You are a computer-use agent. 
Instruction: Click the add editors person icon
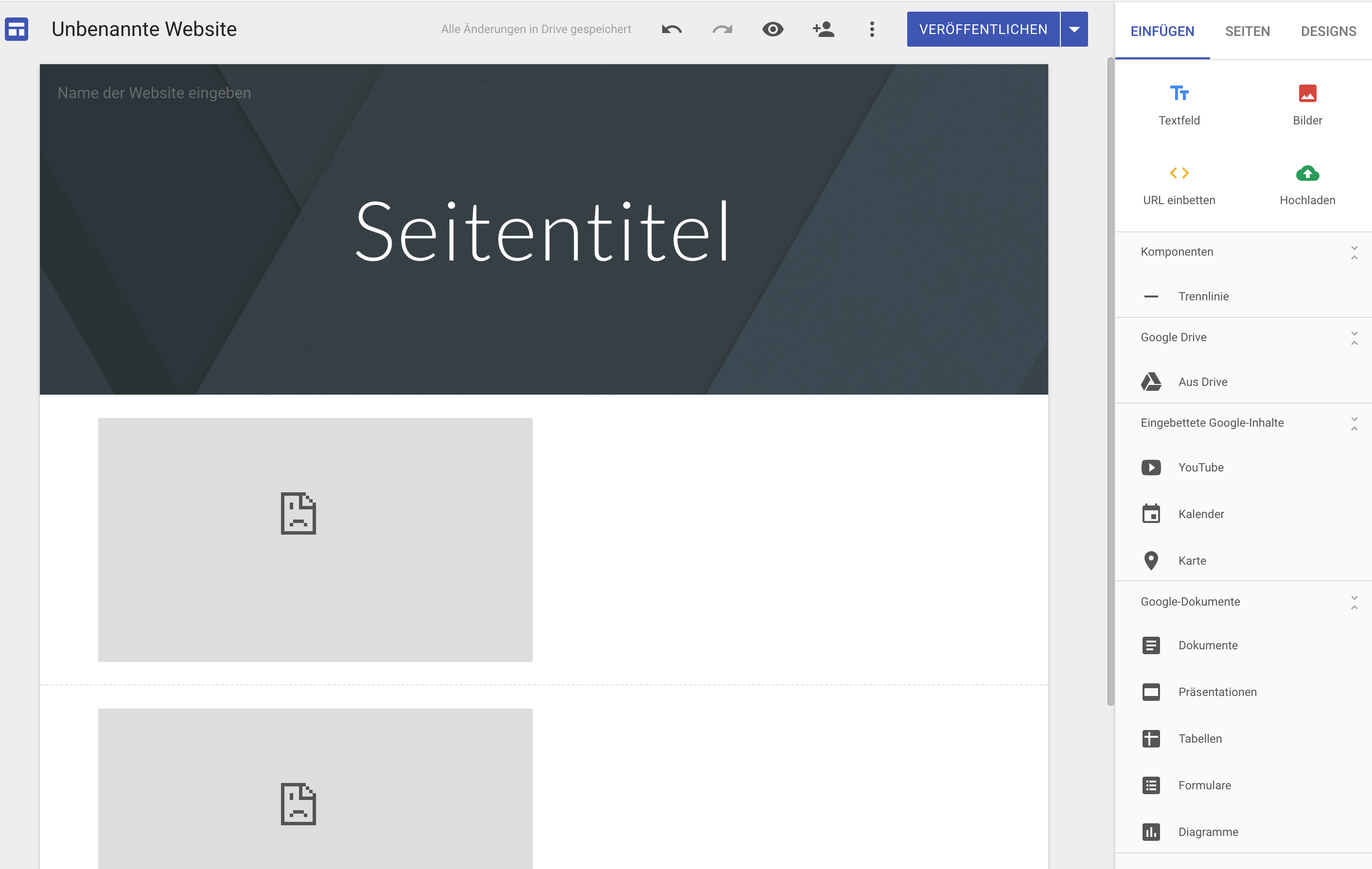823,29
